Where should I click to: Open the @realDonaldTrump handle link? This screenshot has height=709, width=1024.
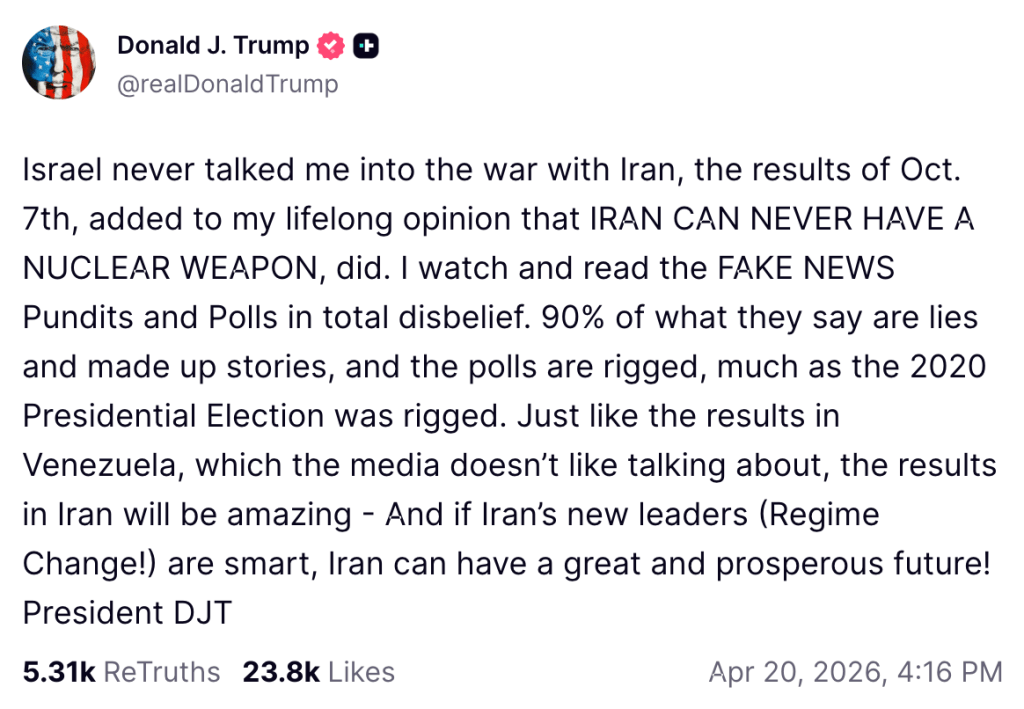tap(227, 84)
